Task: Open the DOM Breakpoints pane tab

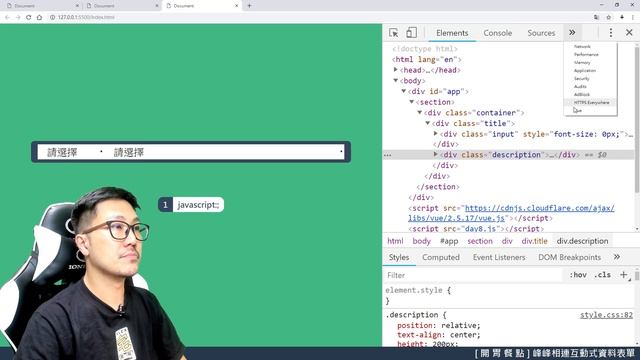Action: (569, 257)
